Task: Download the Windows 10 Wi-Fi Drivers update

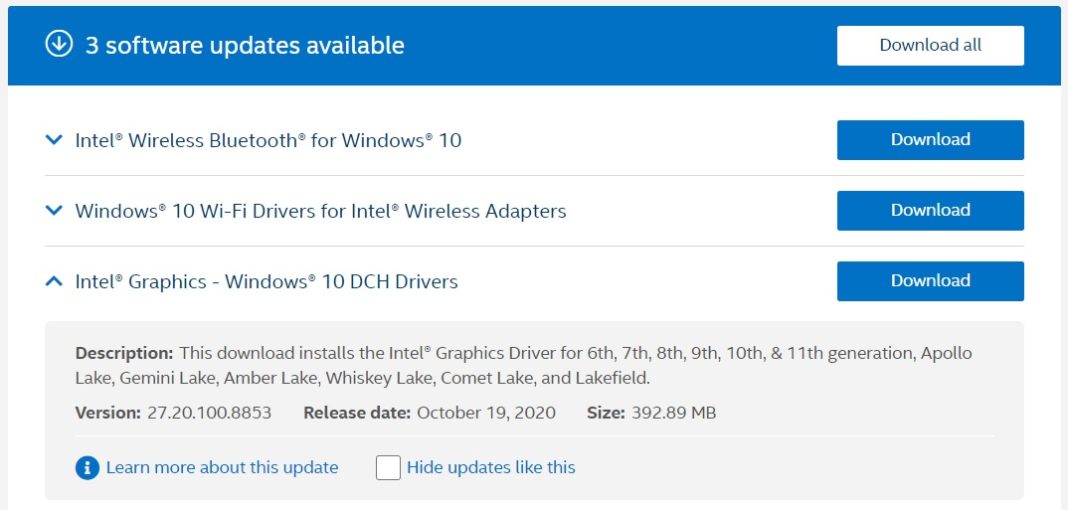Action: tap(930, 210)
